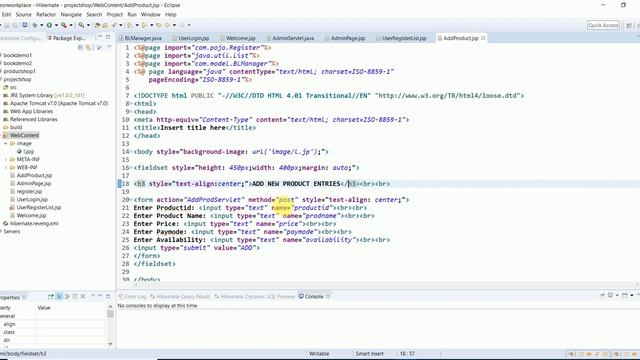Expand the META-INF folder
Screen dimensions: 640x360
tap(6, 159)
